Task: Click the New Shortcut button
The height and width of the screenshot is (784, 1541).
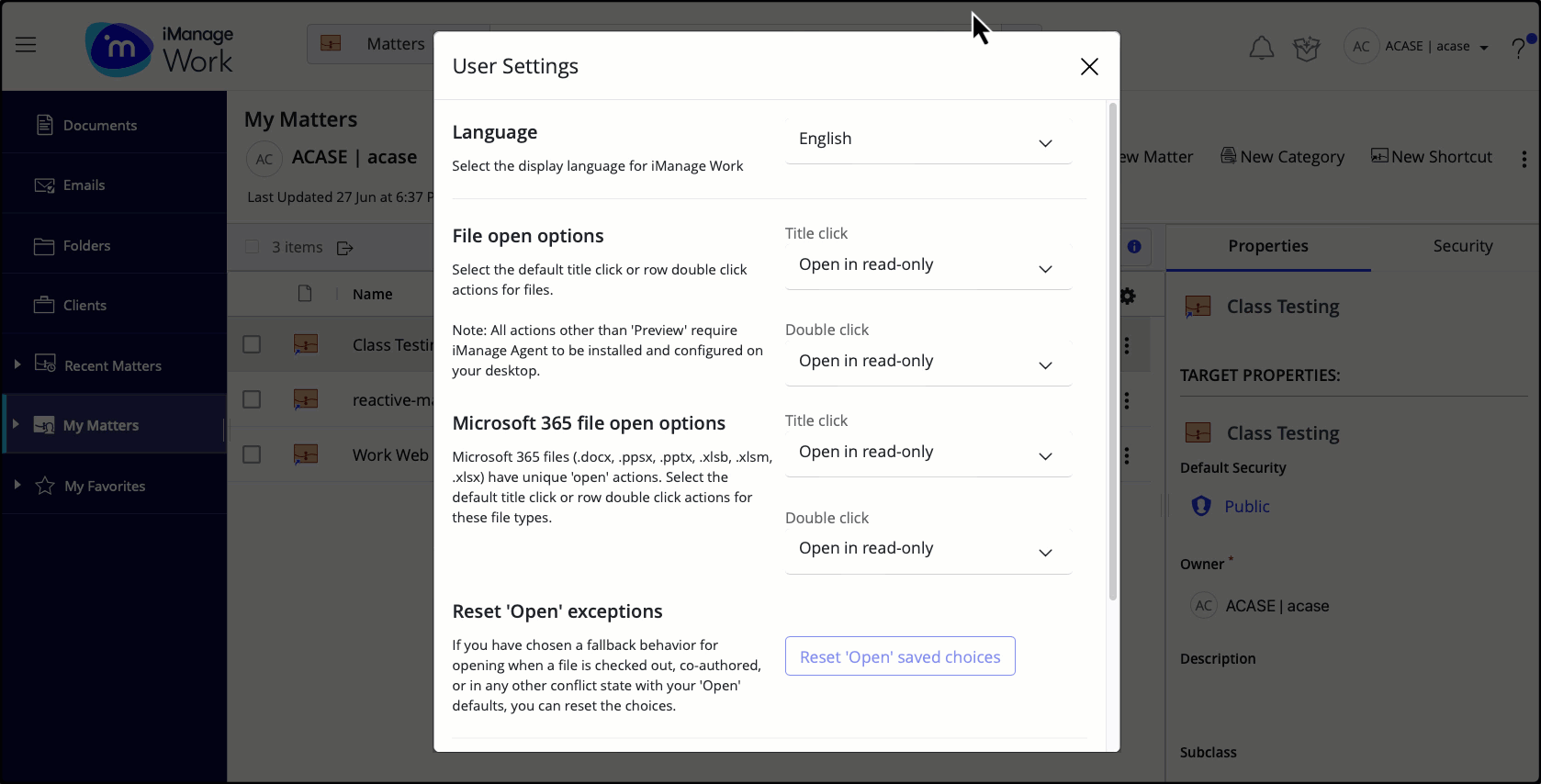Action: click(1432, 157)
